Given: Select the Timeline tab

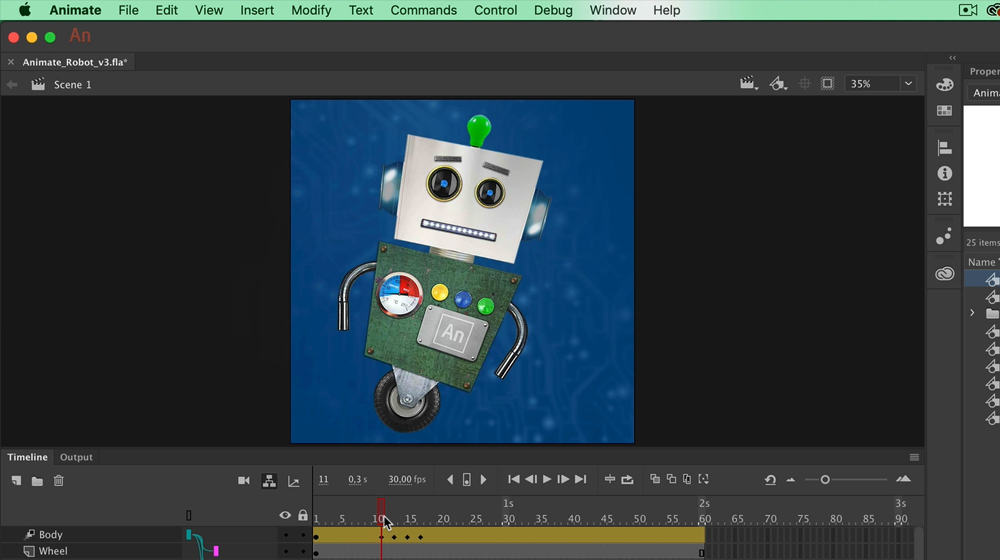Looking at the screenshot, I should 27,457.
